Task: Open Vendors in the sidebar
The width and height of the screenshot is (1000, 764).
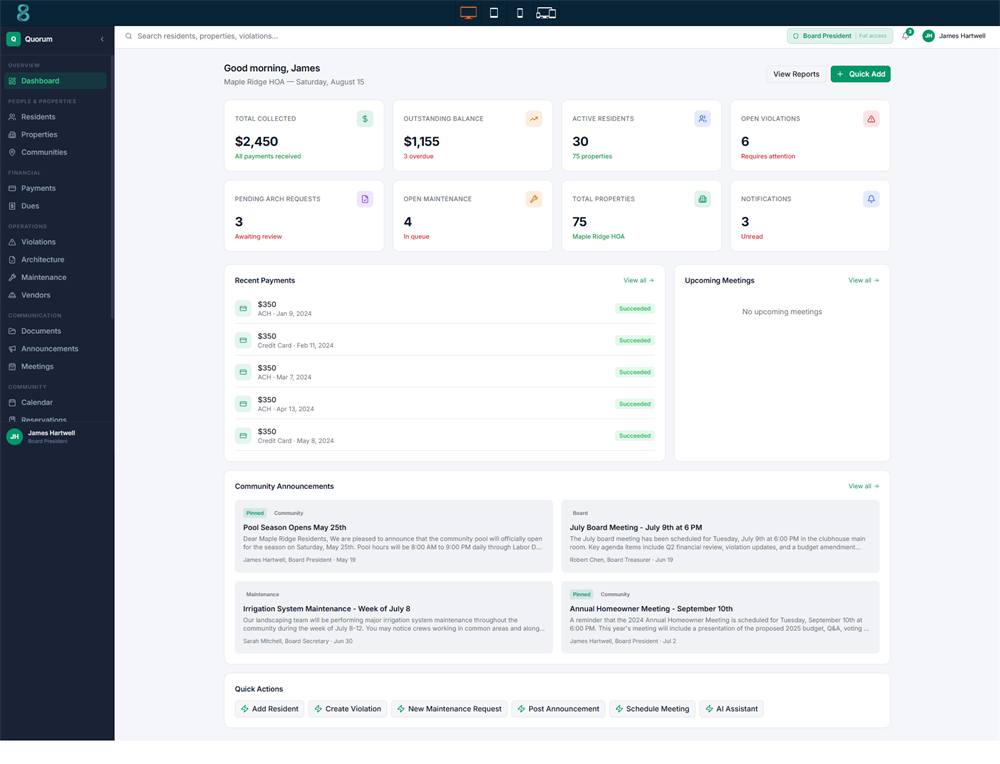Action: tap(55, 295)
